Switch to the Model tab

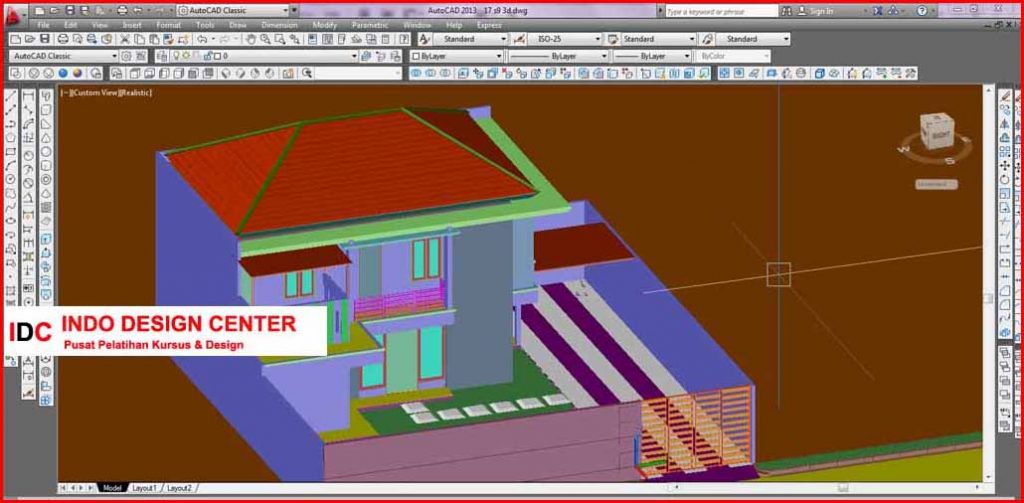coord(112,488)
